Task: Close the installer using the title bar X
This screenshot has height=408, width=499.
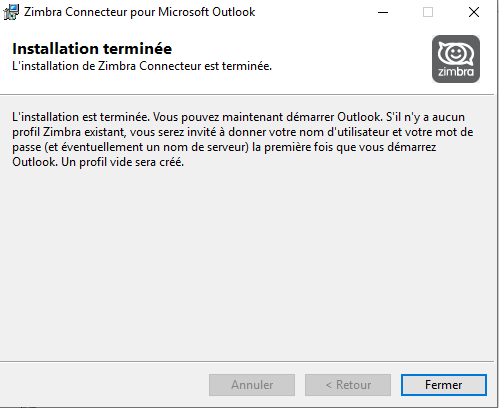Action: (474, 12)
